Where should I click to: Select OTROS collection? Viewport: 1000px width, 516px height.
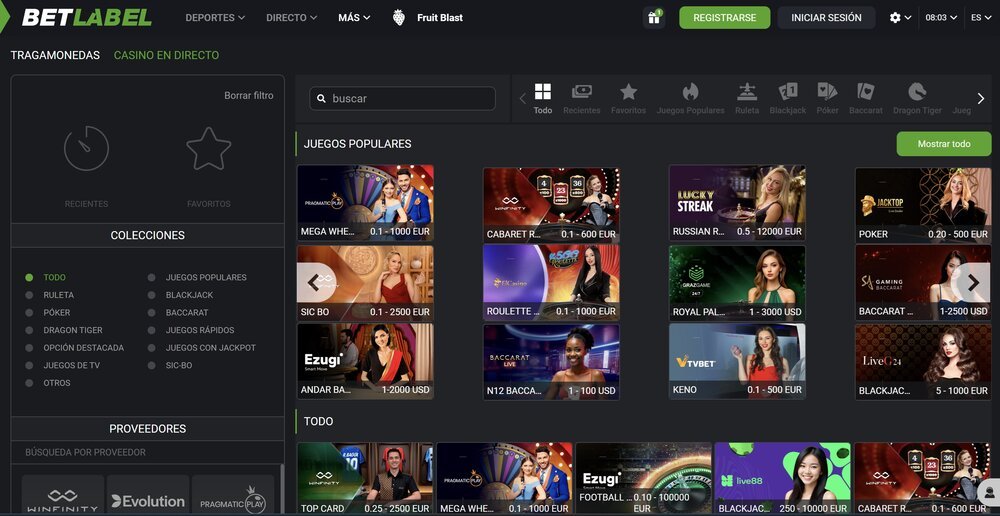pyautogui.click(x=57, y=383)
